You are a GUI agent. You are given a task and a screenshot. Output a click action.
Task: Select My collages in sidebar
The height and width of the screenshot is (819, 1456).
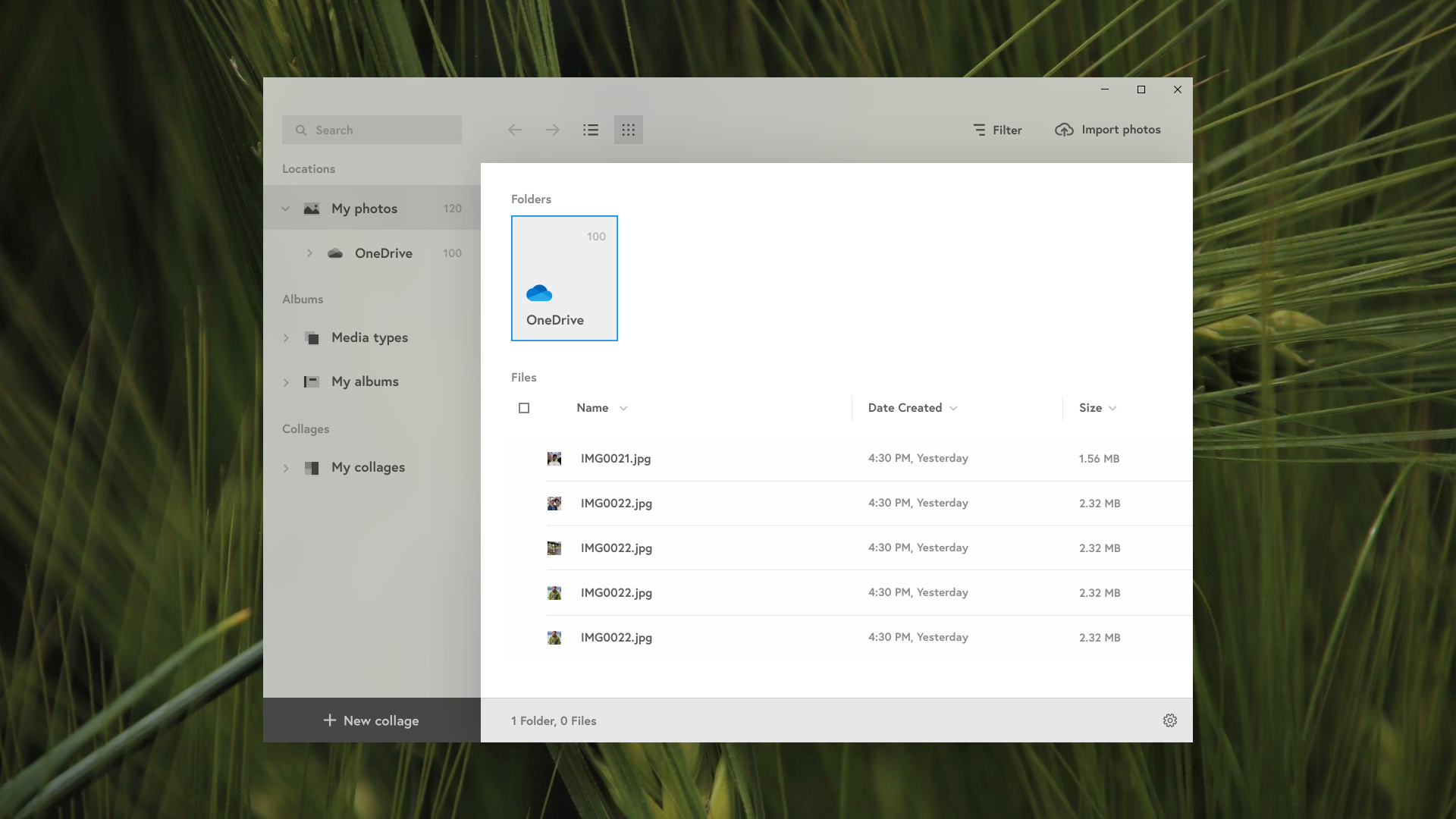[368, 467]
